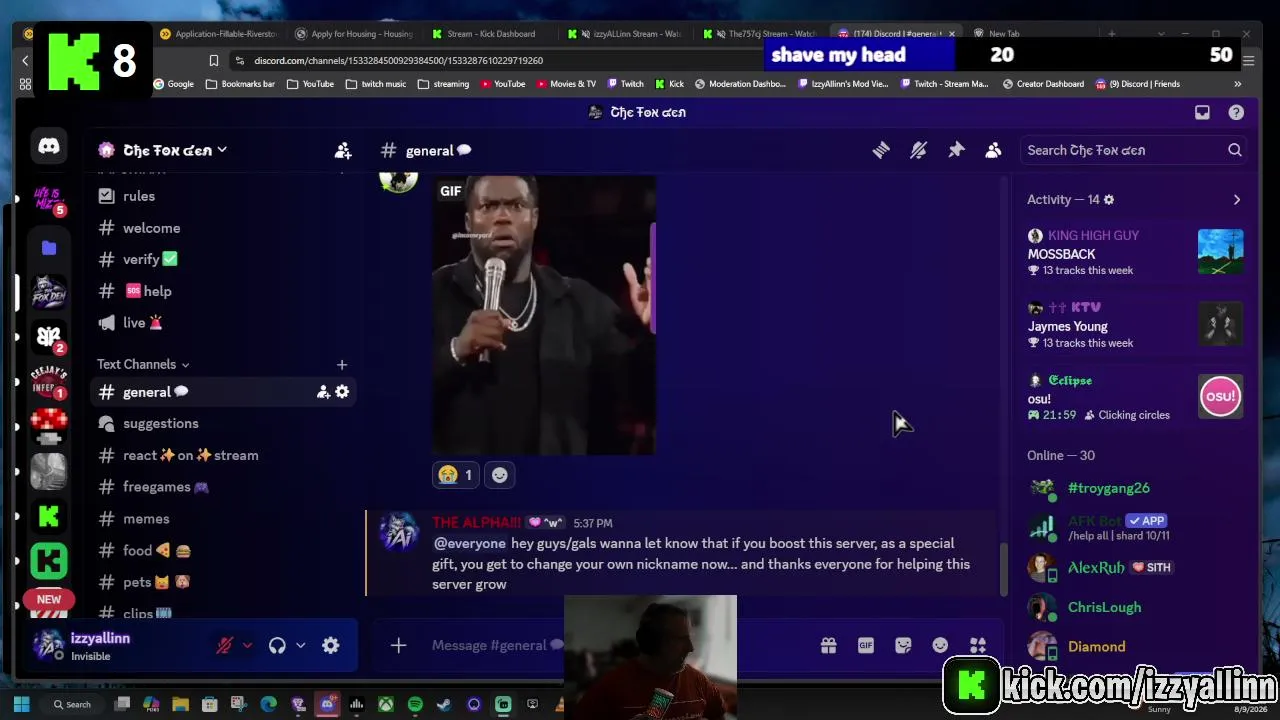Viewport: 1280px width, 720px height.
Task: Open the apps launcher icon in message bar
Action: click(x=978, y=646)
